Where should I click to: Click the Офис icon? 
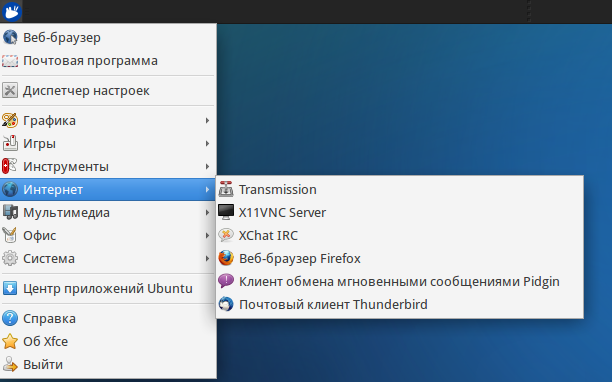(10, 236)
